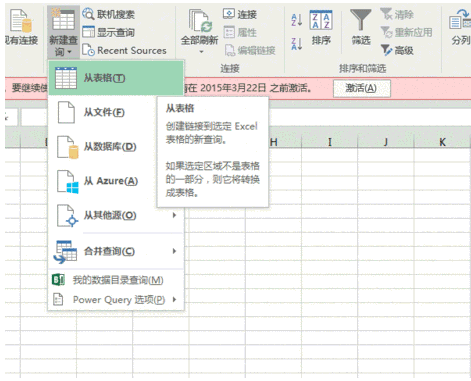The height and width of the screenshot is (381, 471).
Task: Click Show Queries (显示查询)
Action: pyautogui.click(x=108, y=32)
